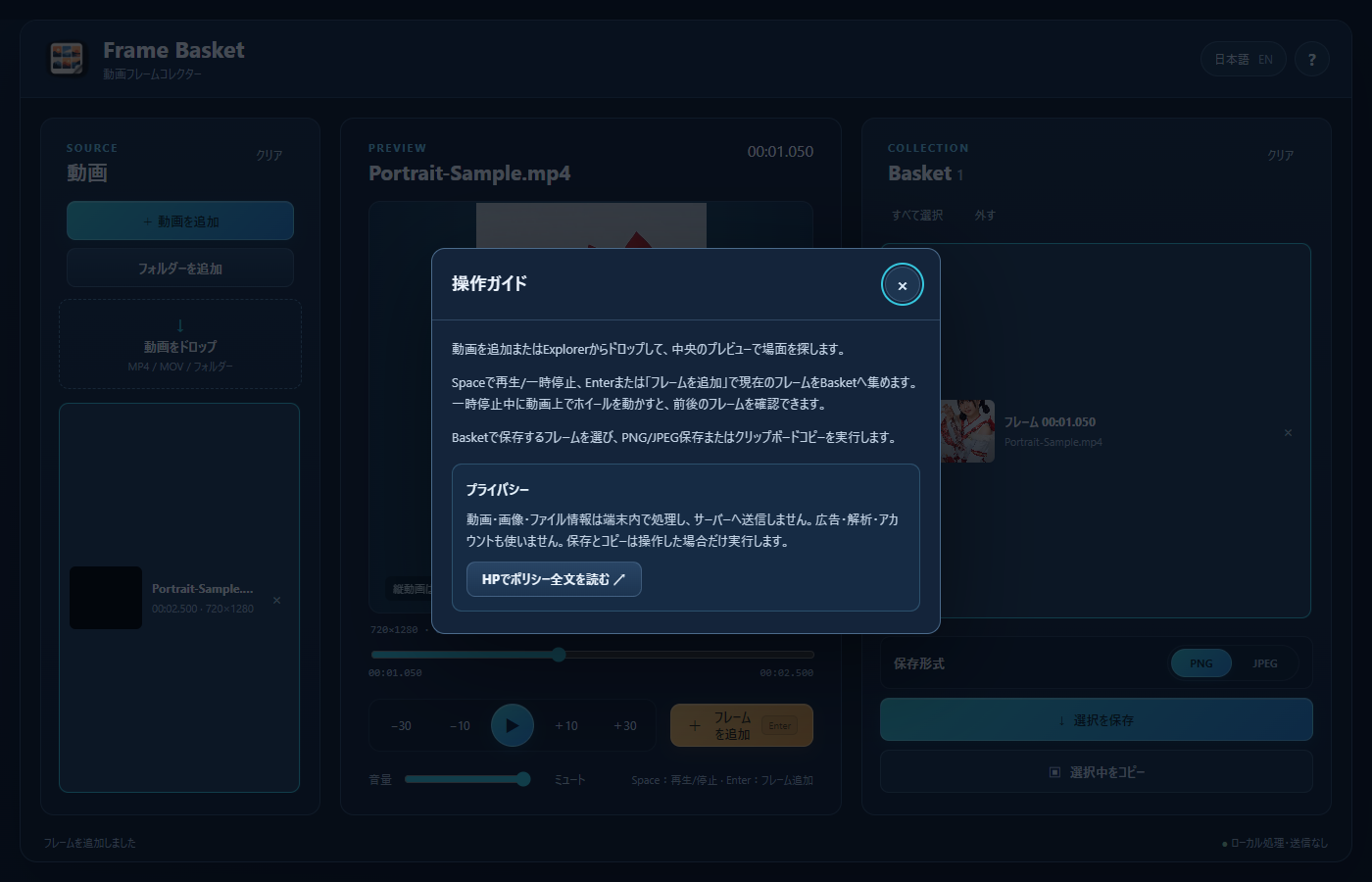Step forward 30 frames

(x=625, y=726)
